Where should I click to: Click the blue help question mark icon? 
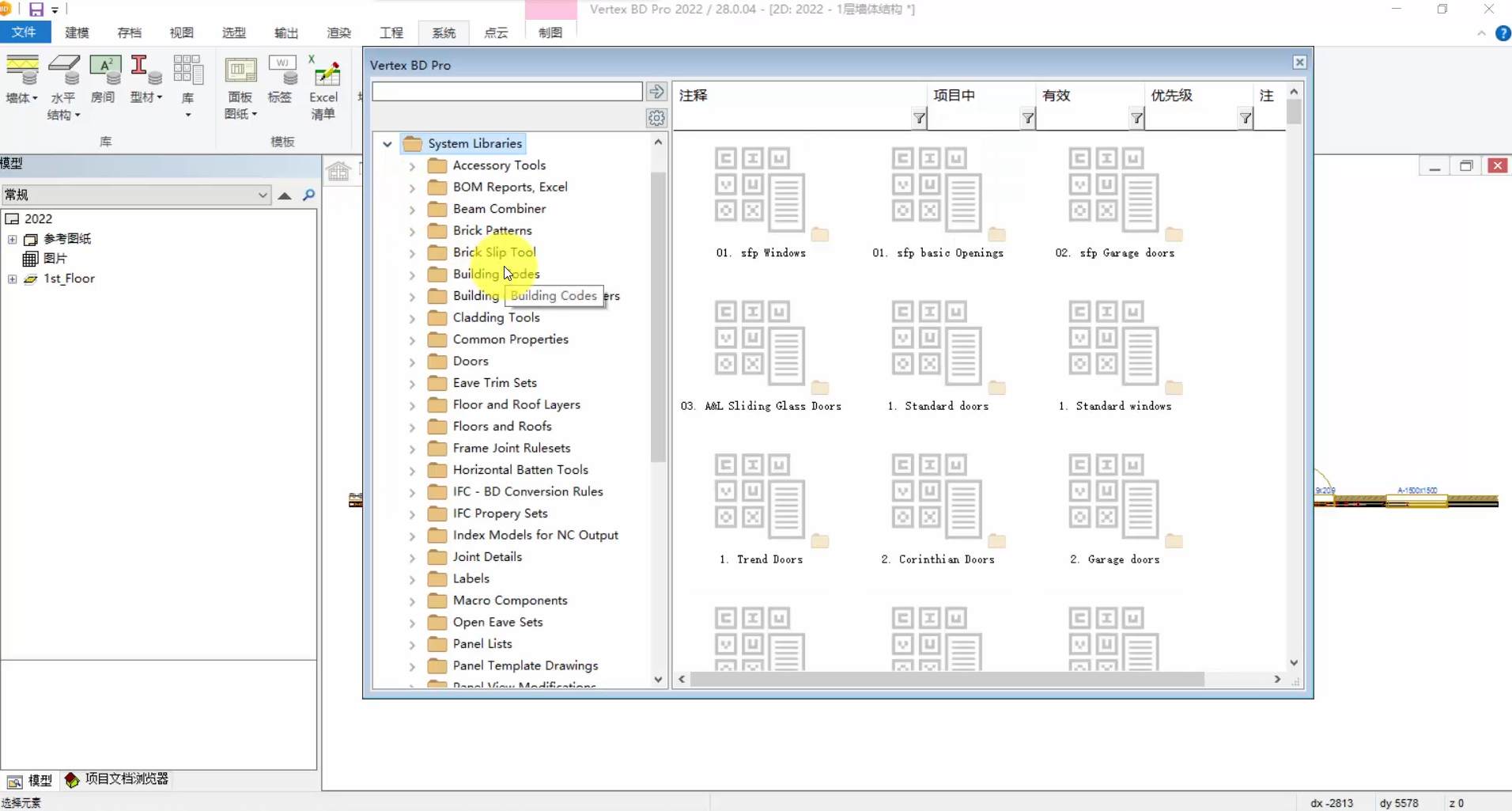pos(1503,33)
